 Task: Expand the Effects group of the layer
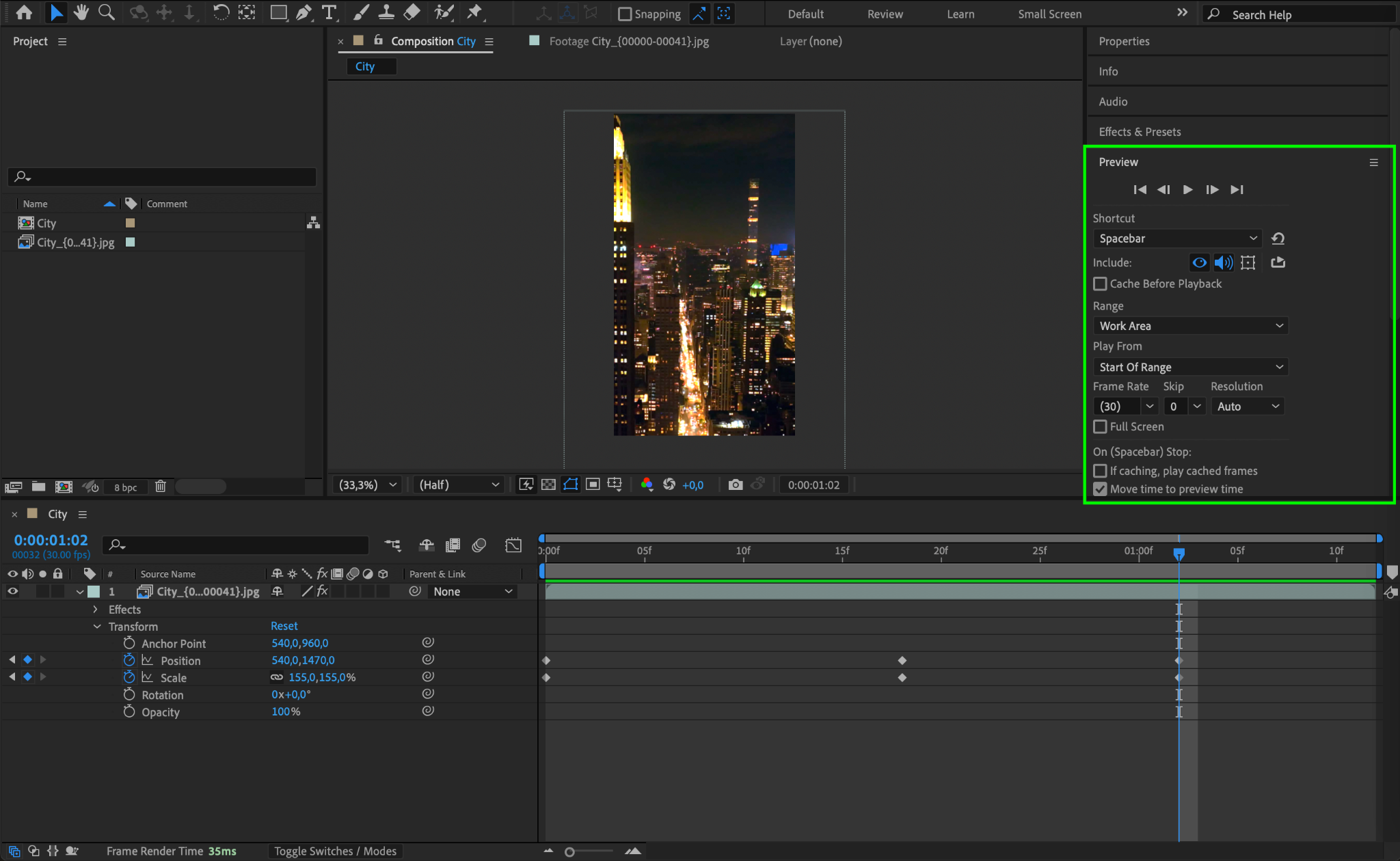tap(95, 610)
